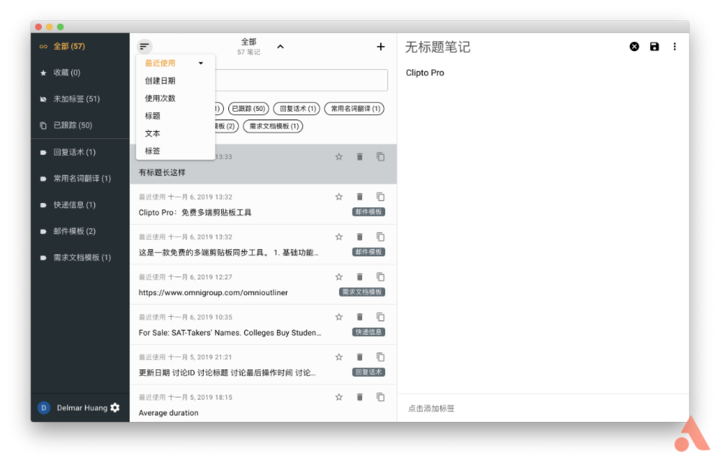Delete the Clipto Pro 免费多端剪贴板工具 note
Image resolution: width=720 pixels, height=463 pixels.
[360, 197]
